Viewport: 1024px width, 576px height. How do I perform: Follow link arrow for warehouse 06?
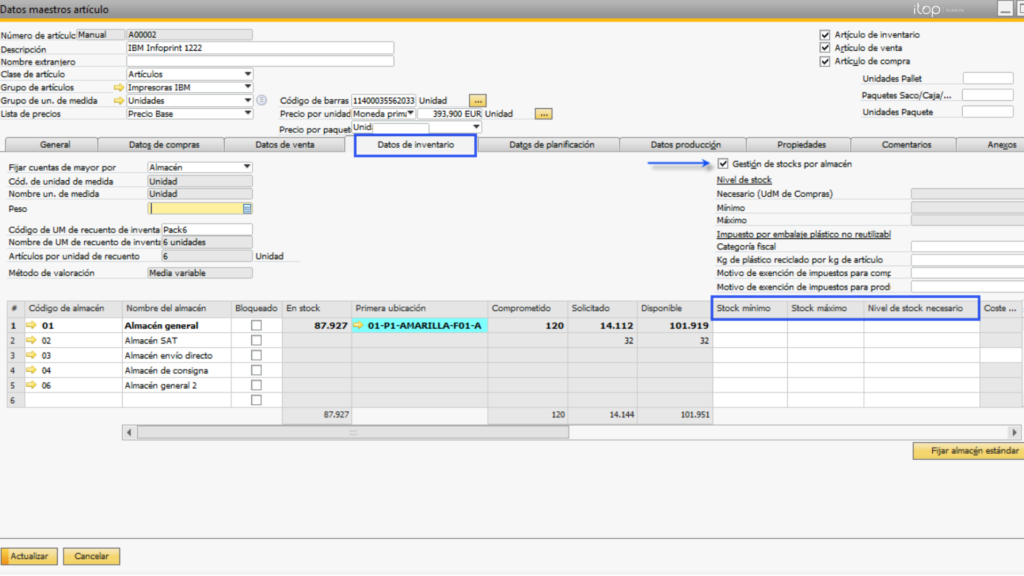[x=31, y=385]
